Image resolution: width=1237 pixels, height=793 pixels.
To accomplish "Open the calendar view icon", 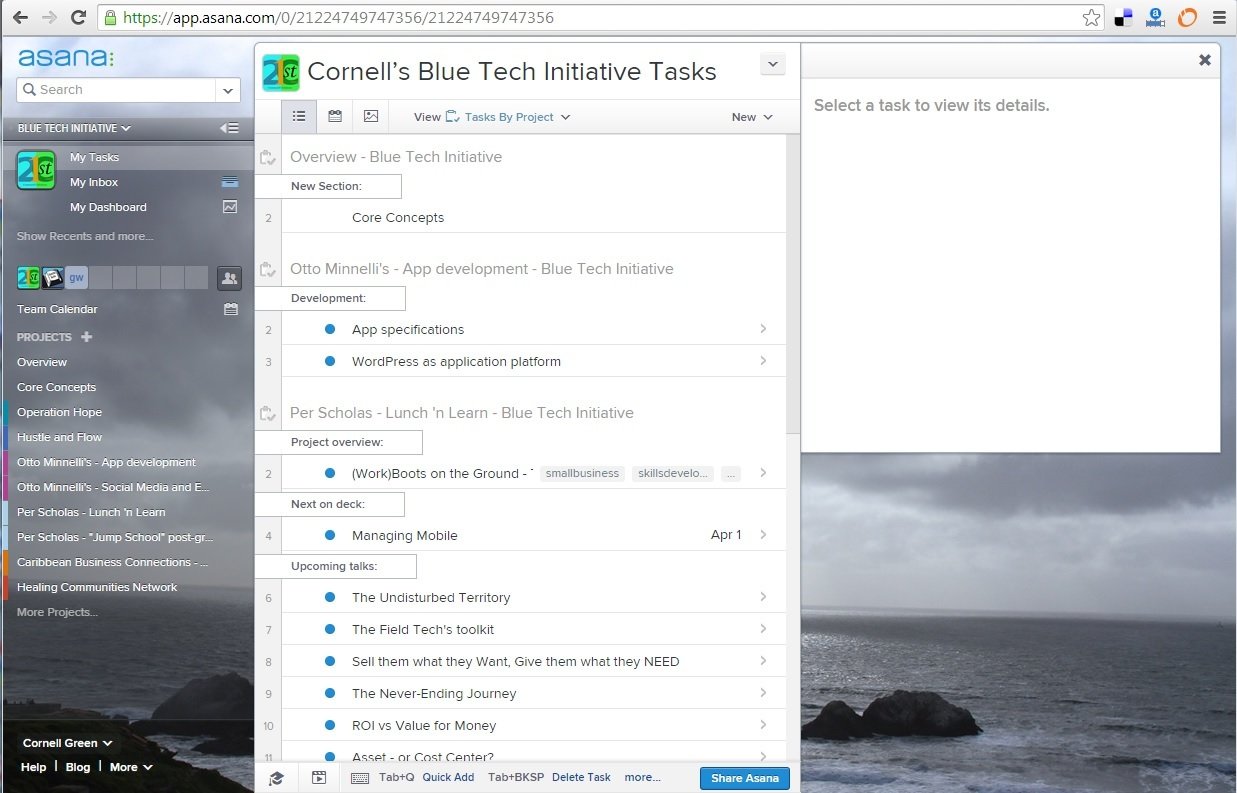I will point(335,116).
